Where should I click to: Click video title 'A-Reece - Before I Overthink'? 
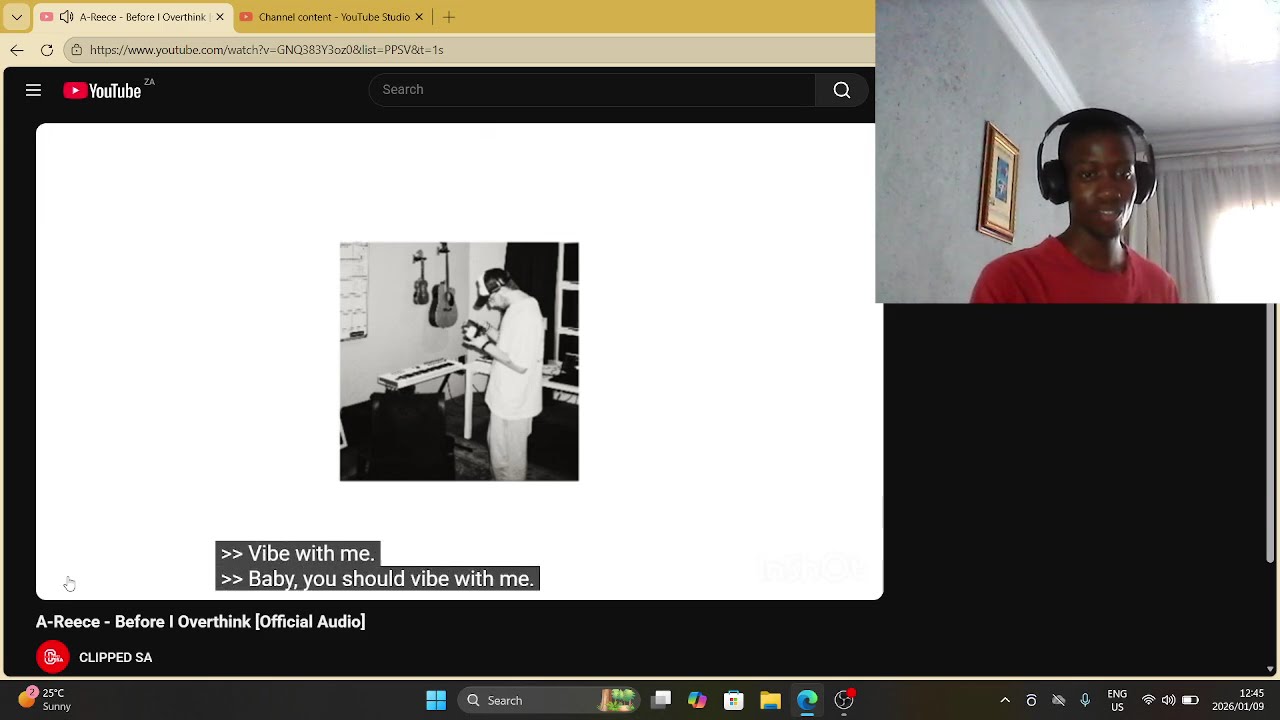[x=201, y=622]
